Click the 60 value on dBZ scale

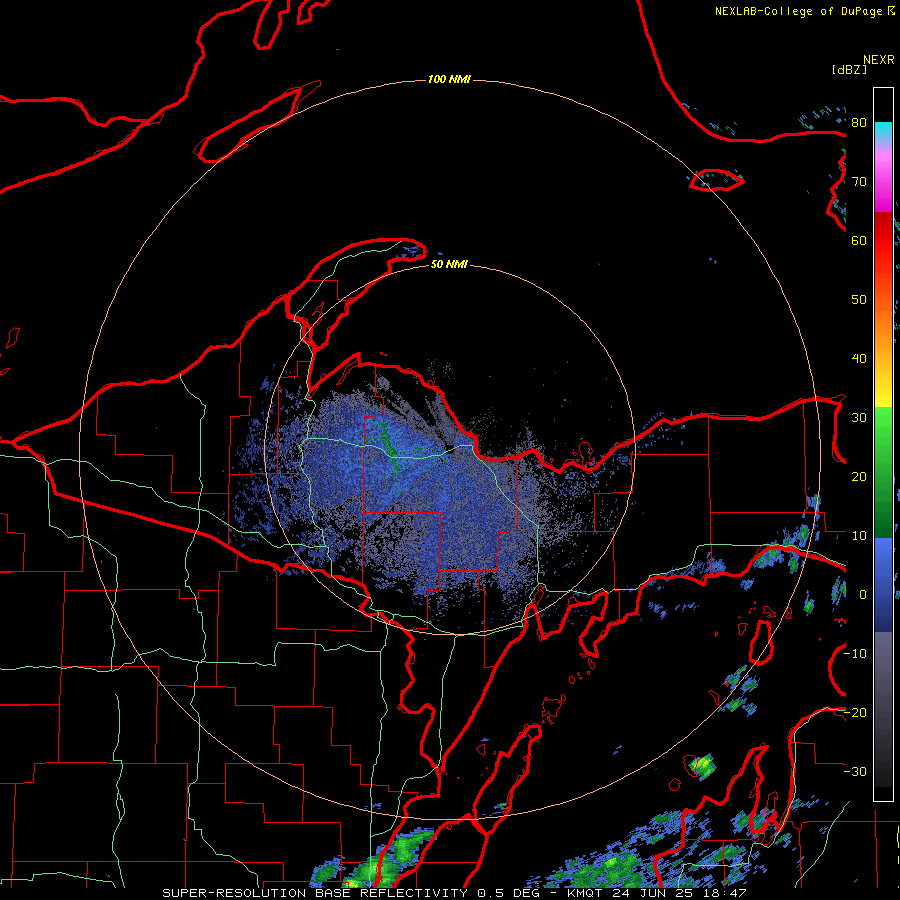coord(859,241)
